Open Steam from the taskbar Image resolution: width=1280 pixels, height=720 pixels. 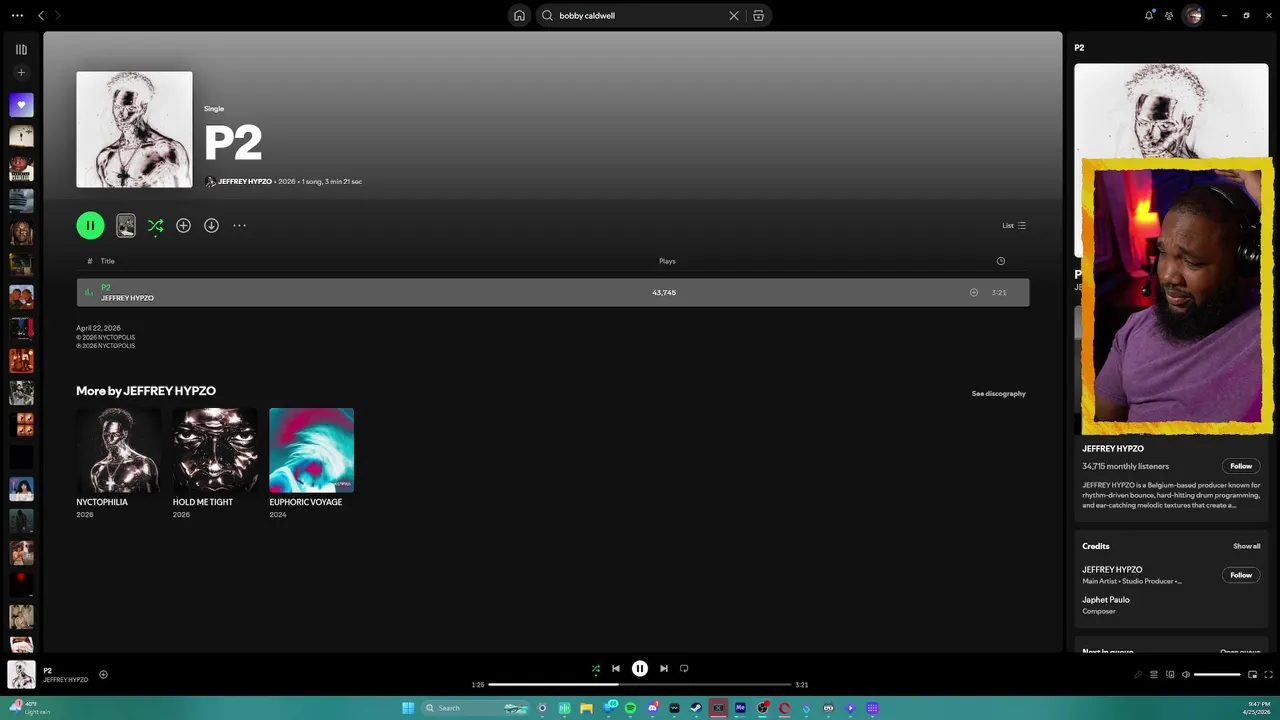696,708
